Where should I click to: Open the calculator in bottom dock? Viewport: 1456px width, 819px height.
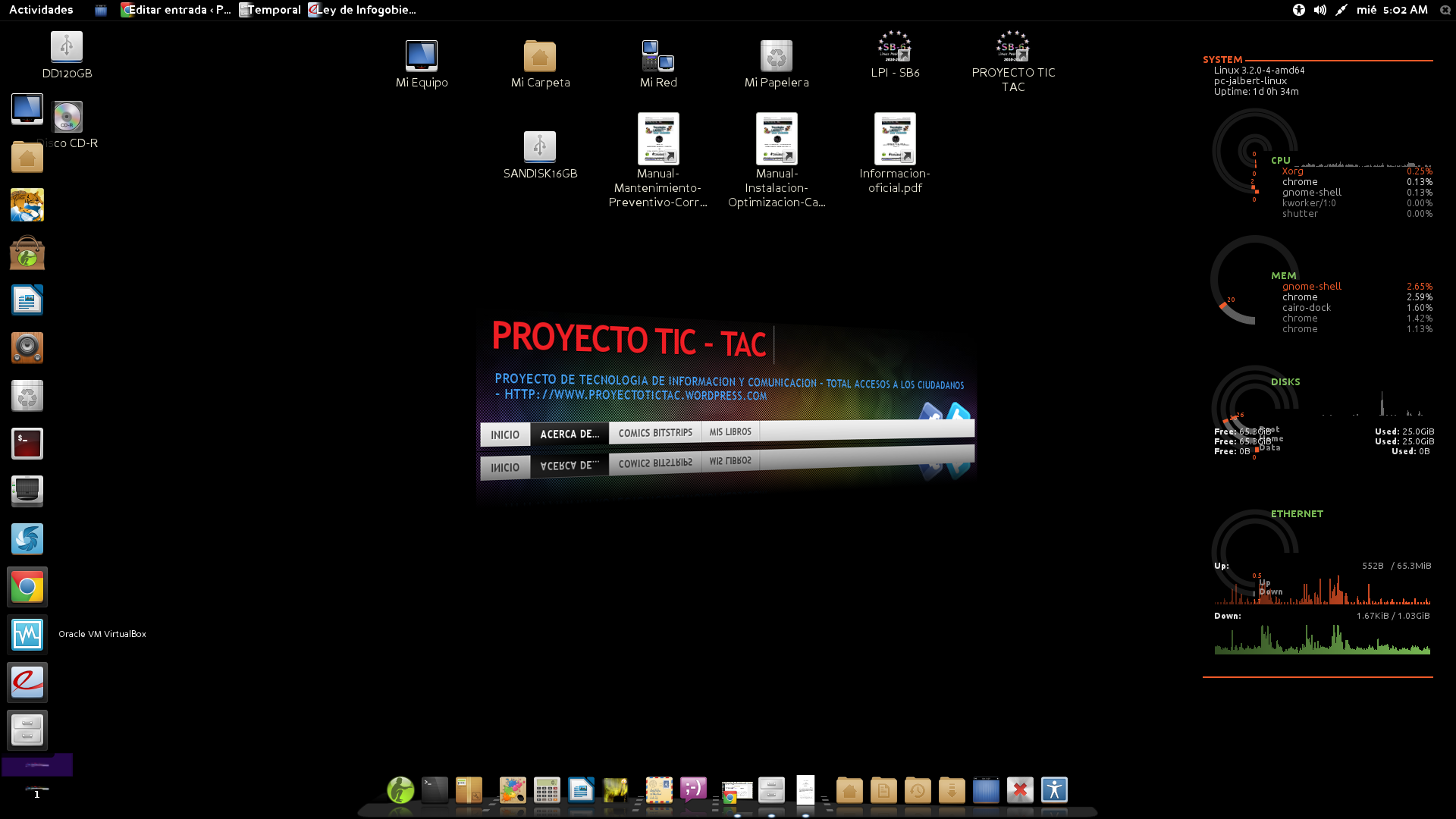[547, 790]
